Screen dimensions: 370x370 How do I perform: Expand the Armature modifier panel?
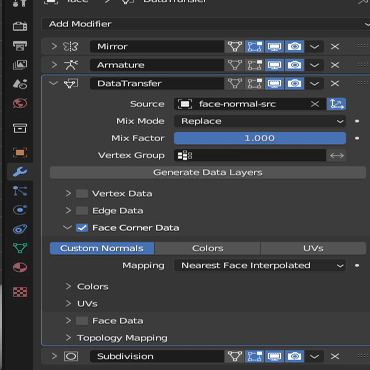[x=54, y=65]
